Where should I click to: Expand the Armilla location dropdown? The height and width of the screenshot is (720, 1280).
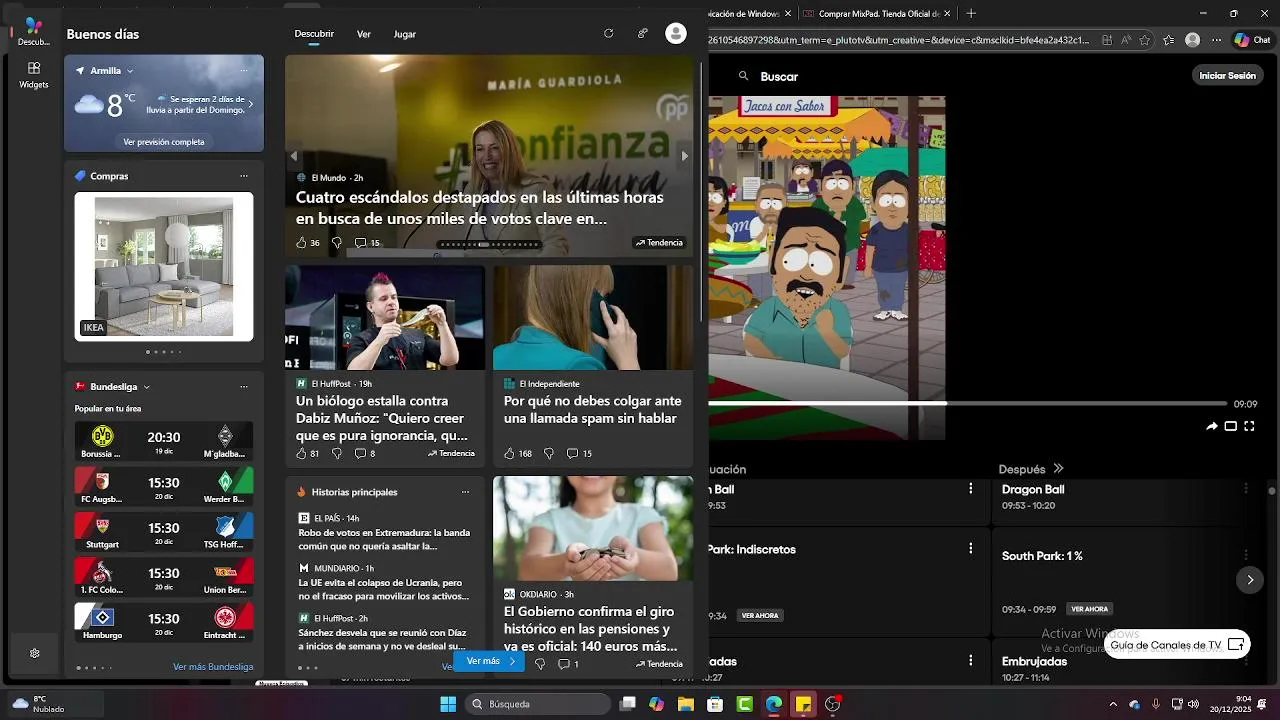130,71
